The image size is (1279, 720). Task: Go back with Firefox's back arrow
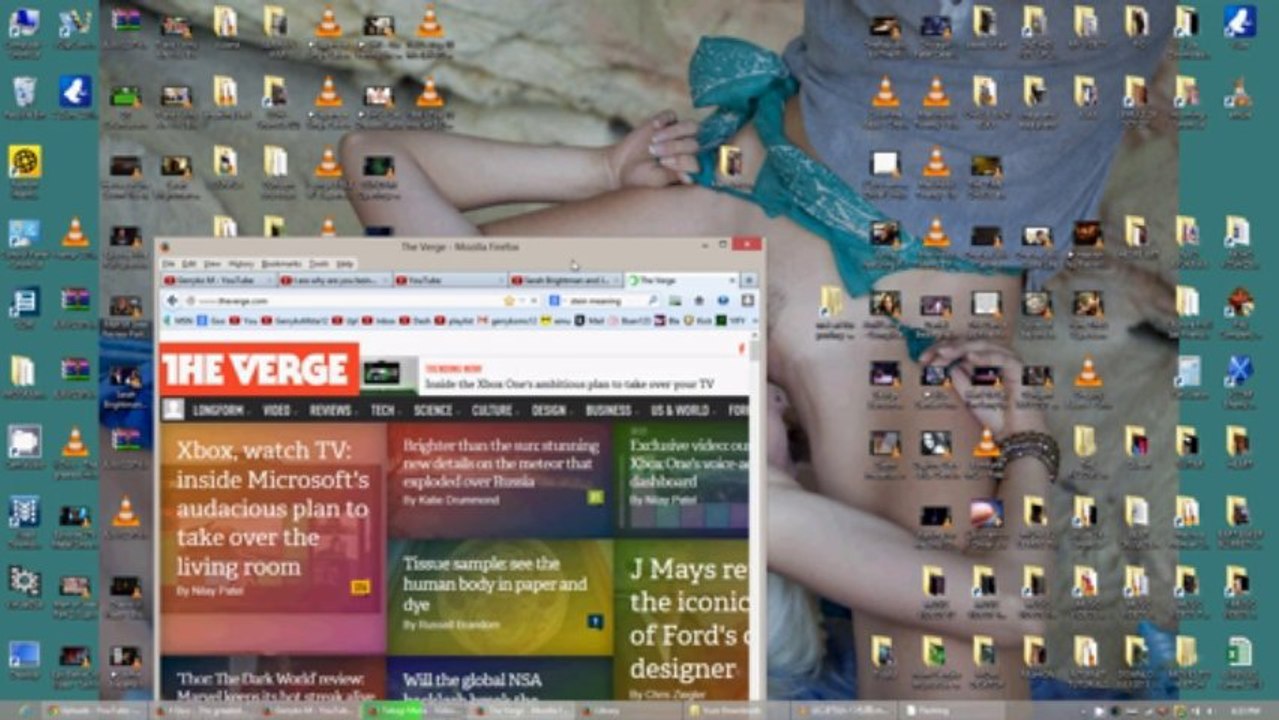172,300
